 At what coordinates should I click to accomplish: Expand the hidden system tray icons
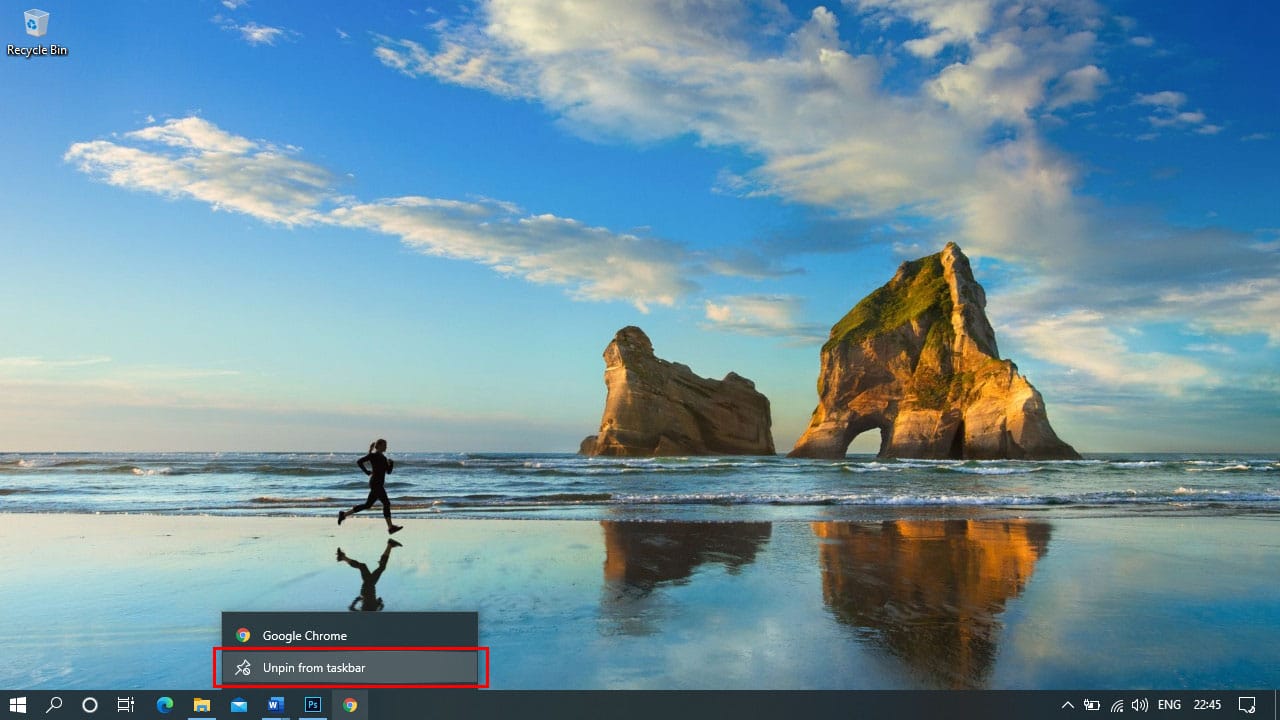tap(1067, 705)
